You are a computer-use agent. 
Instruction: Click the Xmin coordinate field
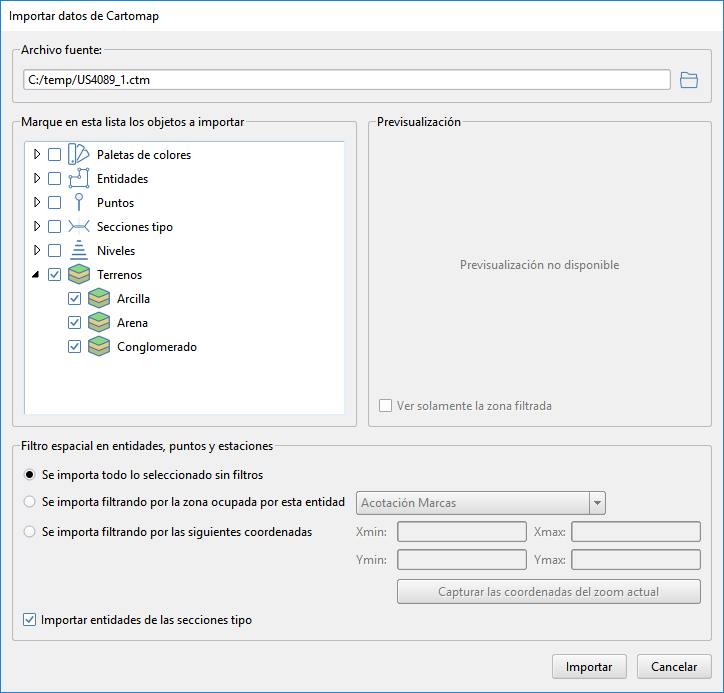click(x=462, y=532)
